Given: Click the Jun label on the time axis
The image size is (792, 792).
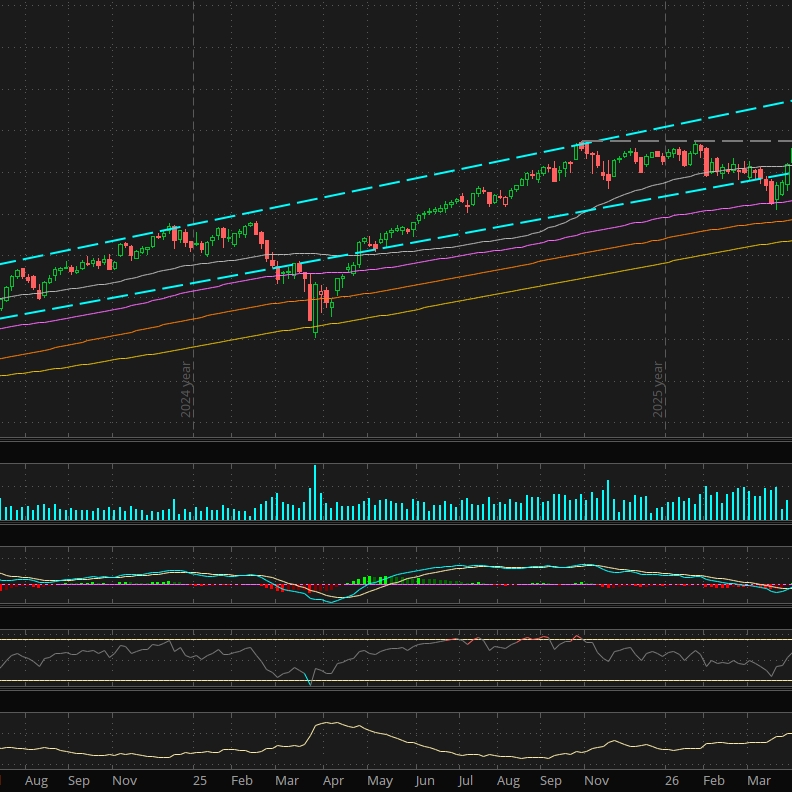Looking at the screenshot, I should pos(425,781).
